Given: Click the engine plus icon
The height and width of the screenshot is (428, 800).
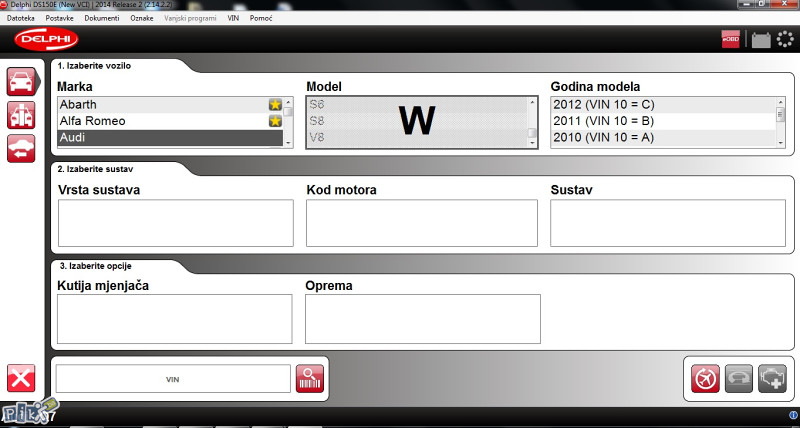Looking at the screenshot, I should 772,379.
